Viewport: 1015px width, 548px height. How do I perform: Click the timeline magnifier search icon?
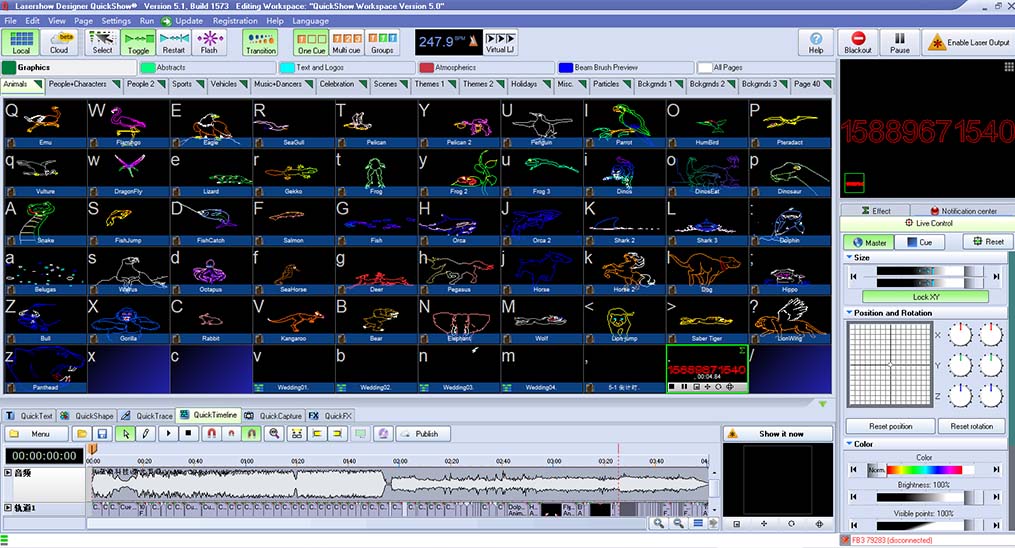point(274,433)
